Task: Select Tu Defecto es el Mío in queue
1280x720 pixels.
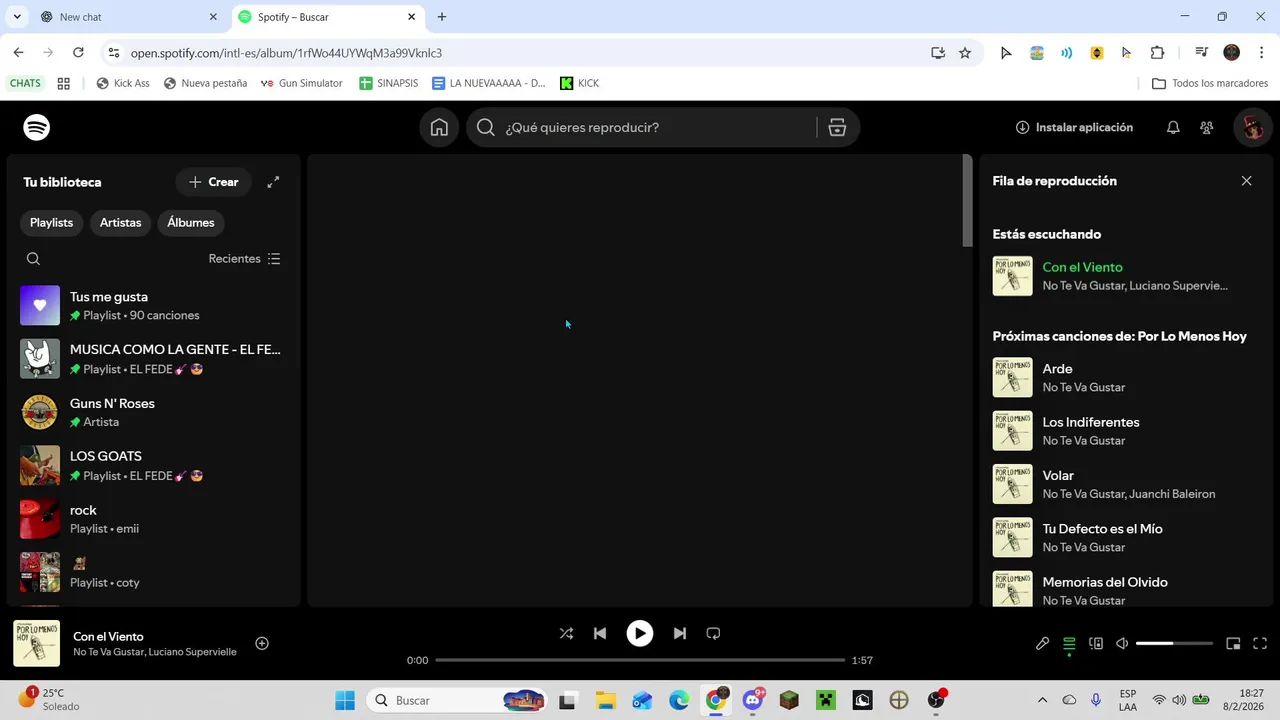Action: pos(1126,537)
